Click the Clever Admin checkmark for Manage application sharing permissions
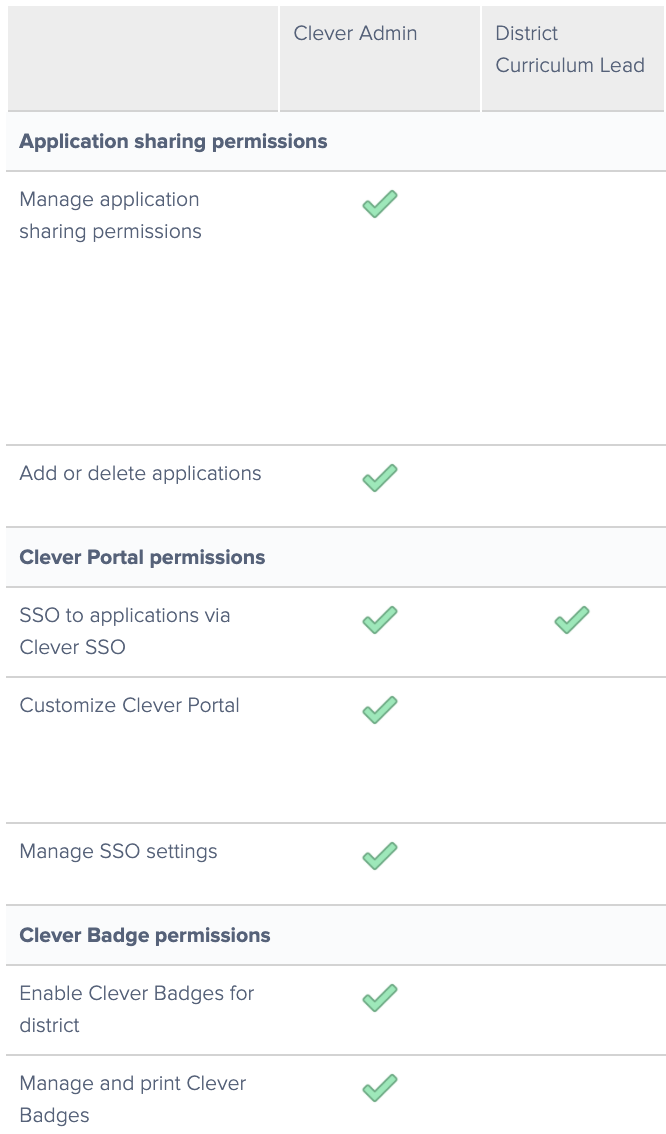Viewport: 666px width, 1134px height. point(379,204)
